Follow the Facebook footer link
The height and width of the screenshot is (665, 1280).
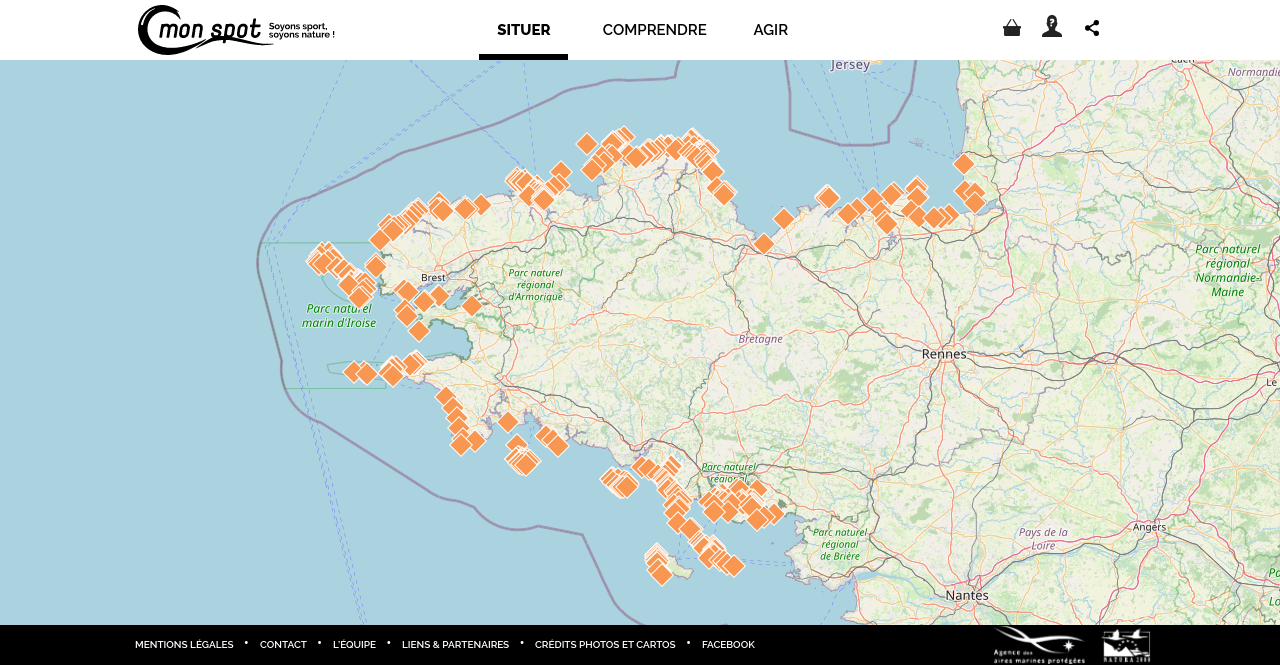point(728,645)
